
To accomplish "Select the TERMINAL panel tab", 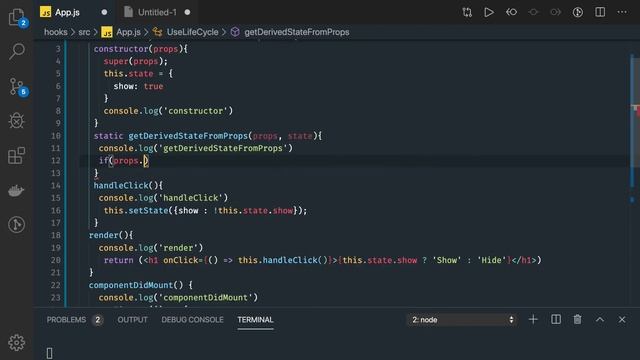I will [256, 320].
